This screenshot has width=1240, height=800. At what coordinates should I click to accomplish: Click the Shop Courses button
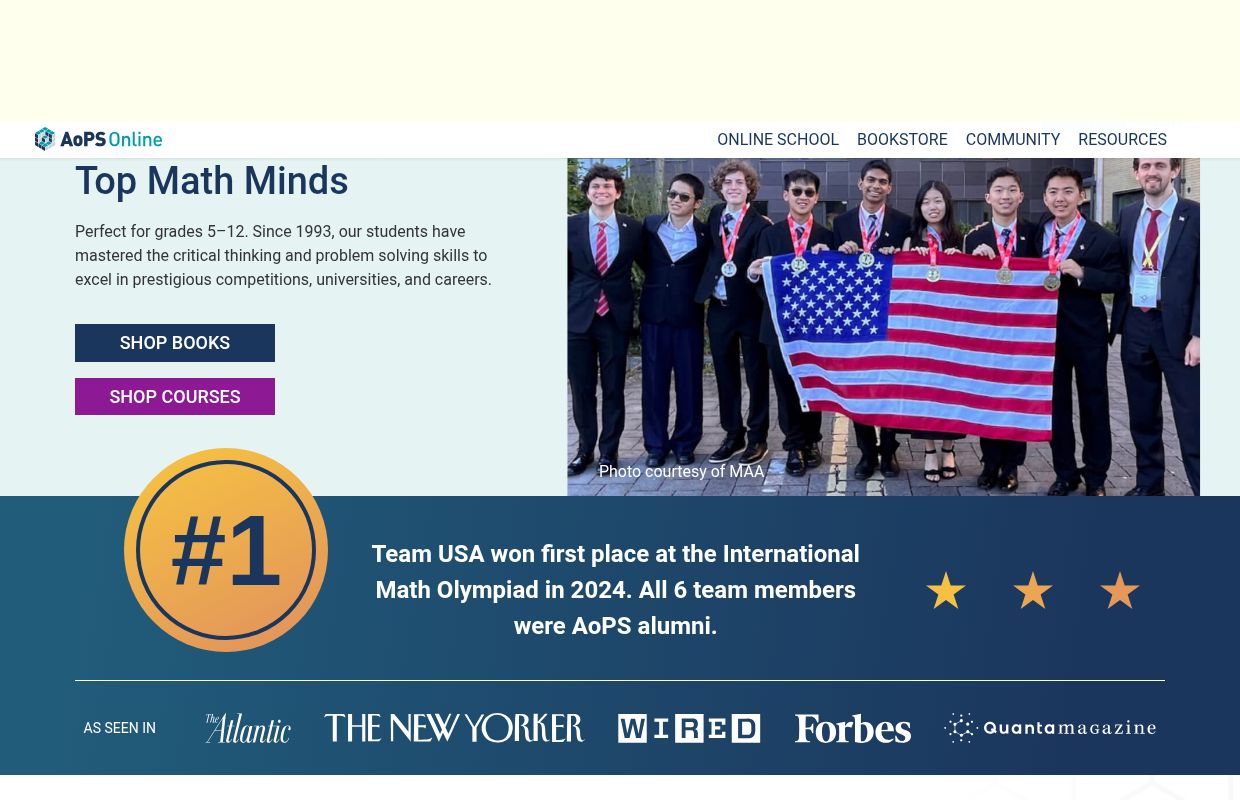(x=175, y=396)
